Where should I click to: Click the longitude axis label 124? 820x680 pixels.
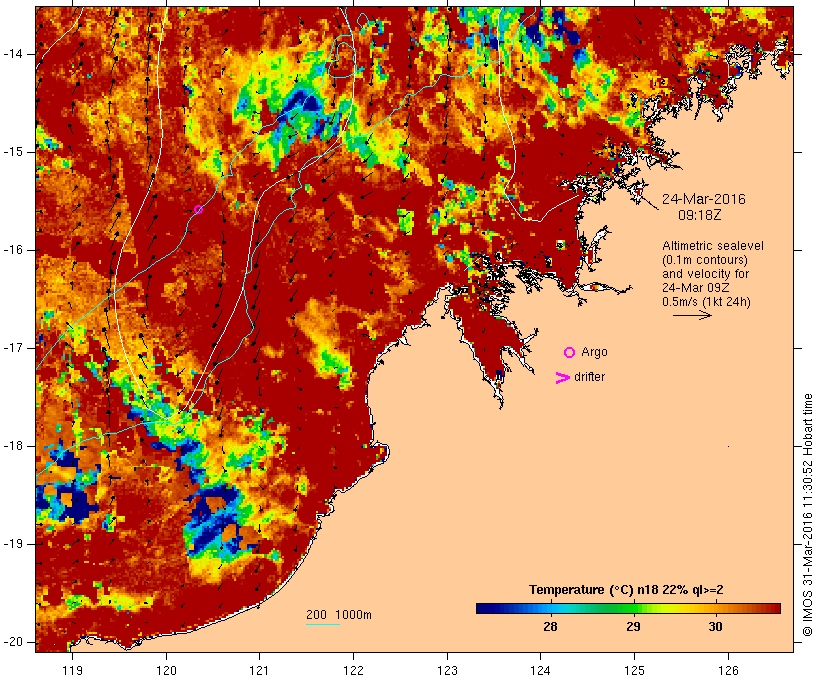[x=540, y=671]
